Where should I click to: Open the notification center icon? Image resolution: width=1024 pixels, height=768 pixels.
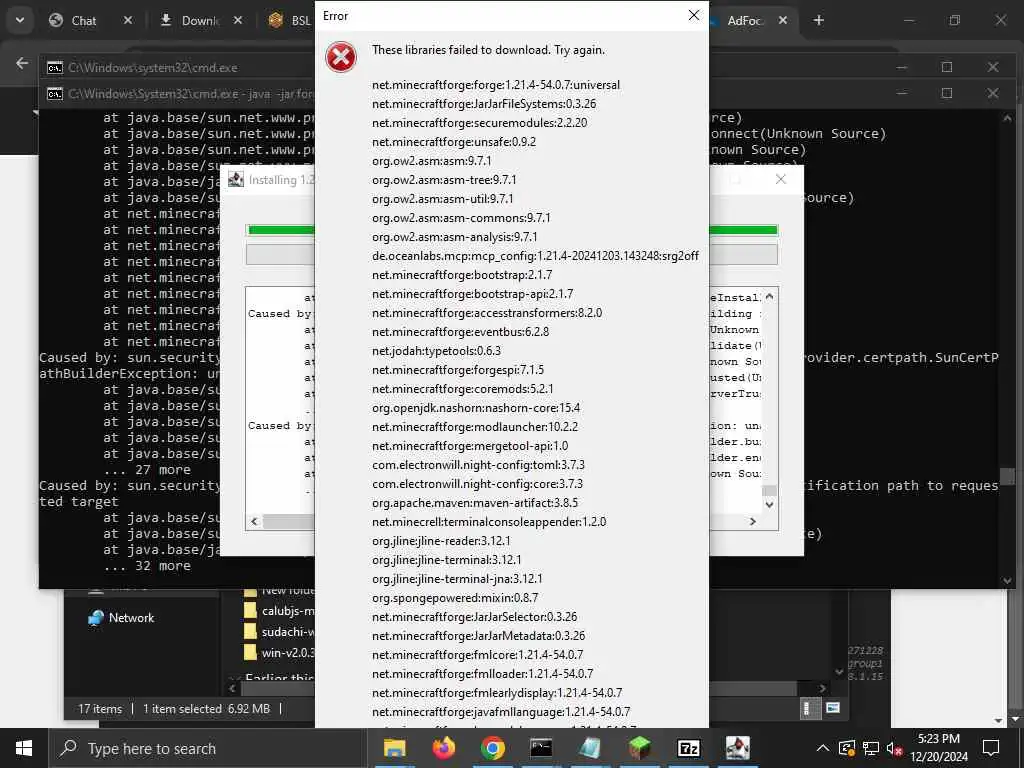coord(991,748)
